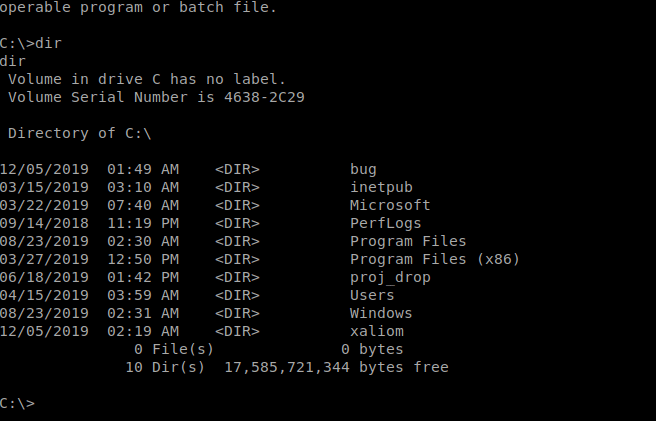Click the "Directory of C:\" line
This screenshot has height=421, width=656.
[x=79, y=133]
